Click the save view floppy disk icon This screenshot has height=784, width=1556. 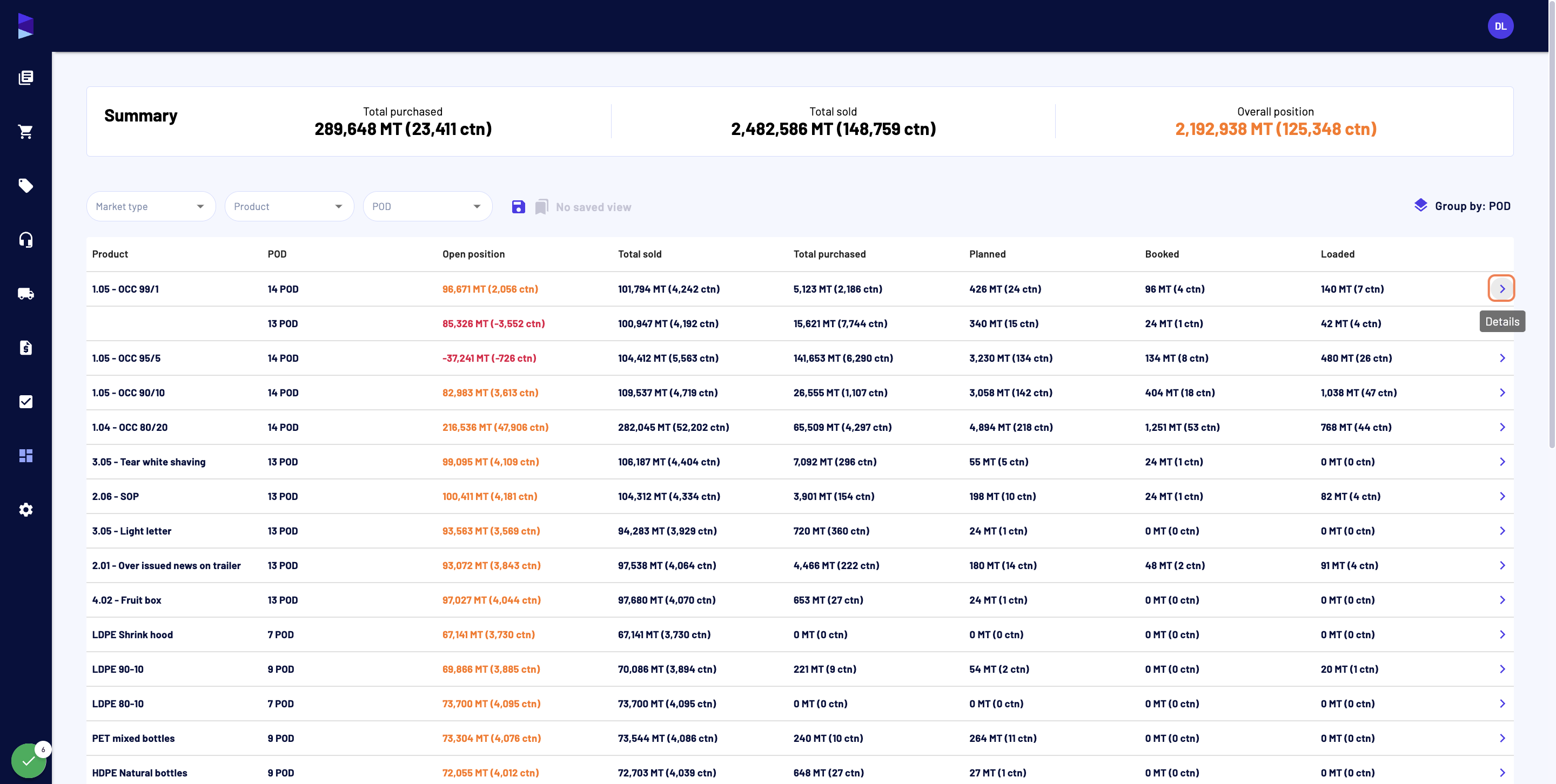pyautogui.click(x=518, y=207)
